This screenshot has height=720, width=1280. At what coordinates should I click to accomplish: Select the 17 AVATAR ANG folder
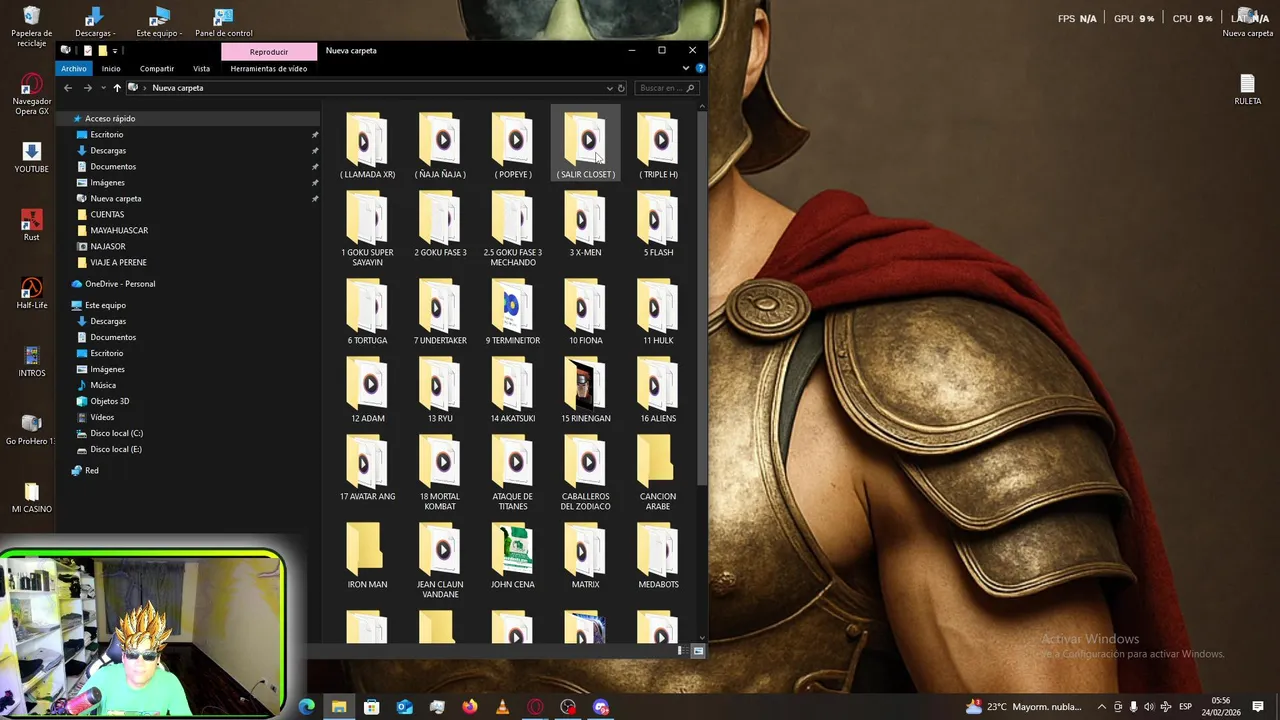click(x=367, y=468)
